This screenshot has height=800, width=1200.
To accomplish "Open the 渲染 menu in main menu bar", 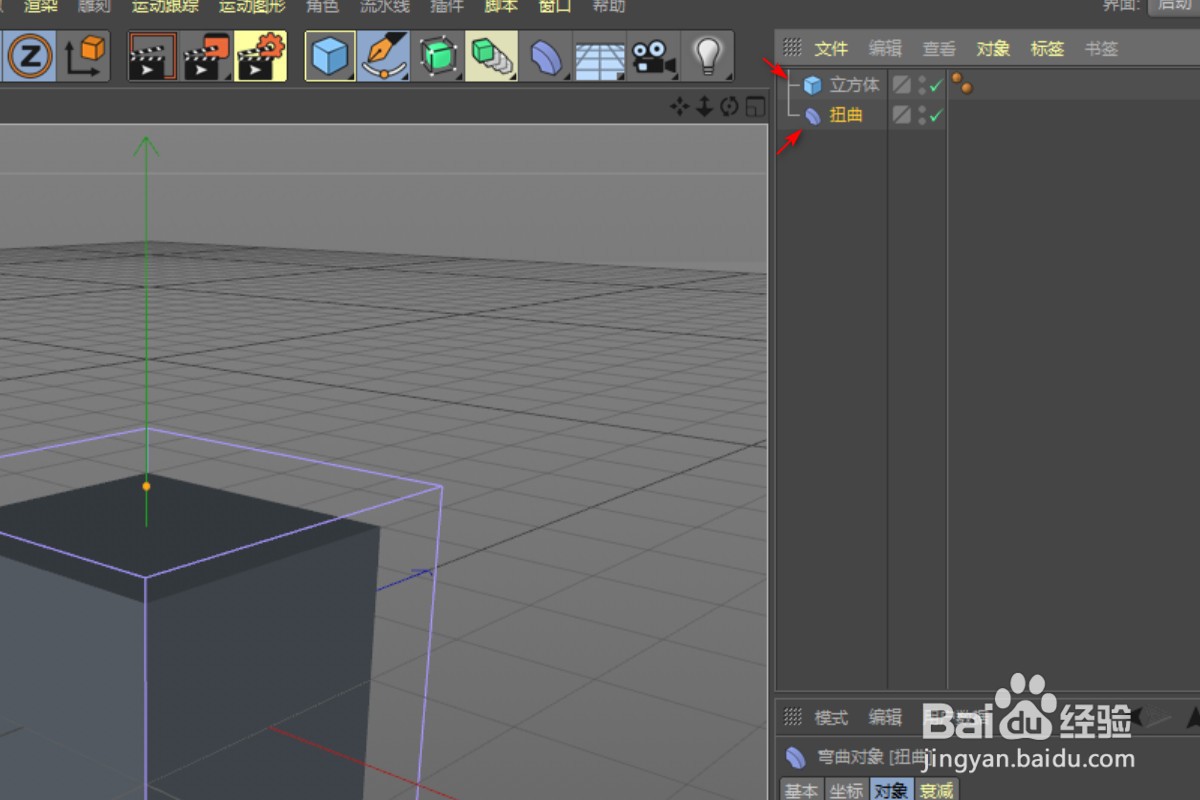I will point(42,6).
